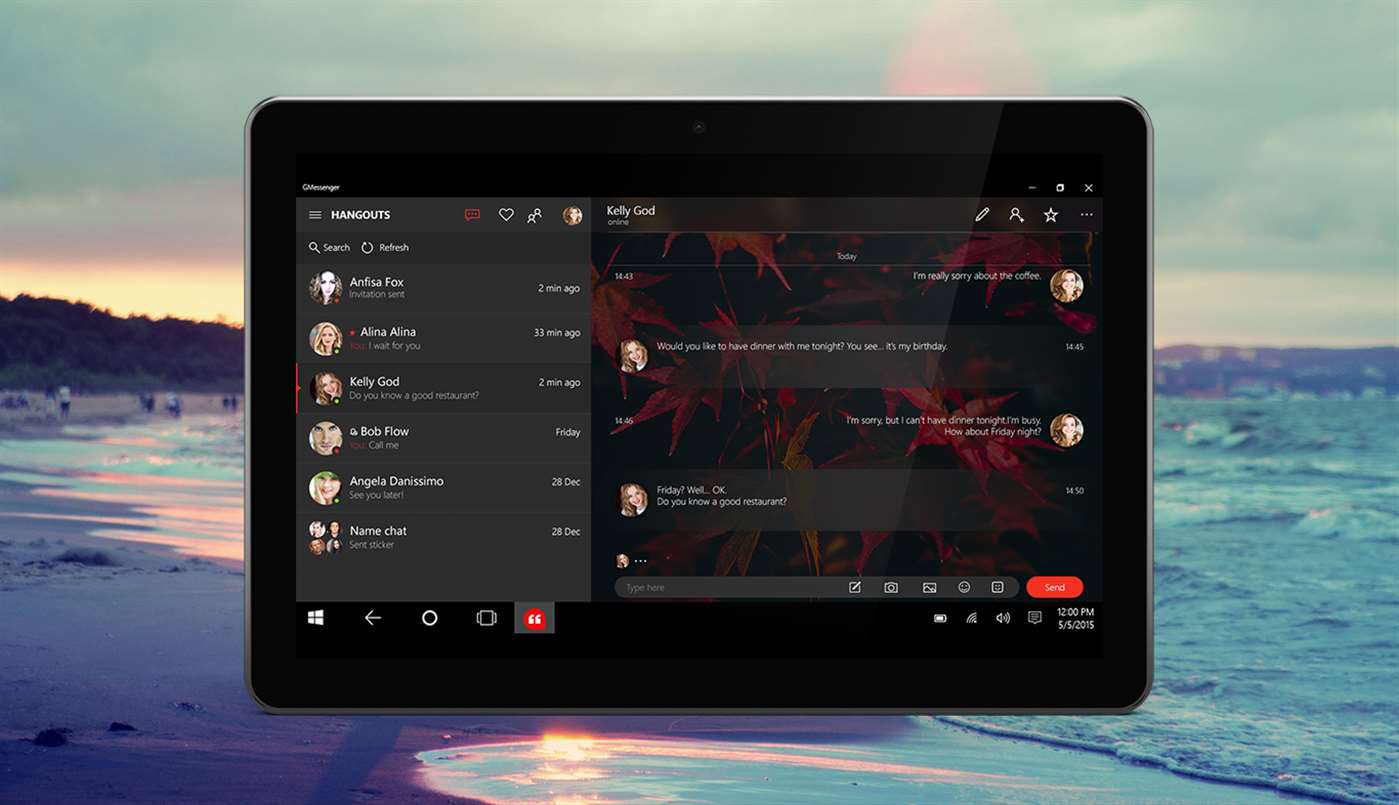1399x805 pixels.
Task: Click the Kelly God name in chat header
Action: point(631,211)
